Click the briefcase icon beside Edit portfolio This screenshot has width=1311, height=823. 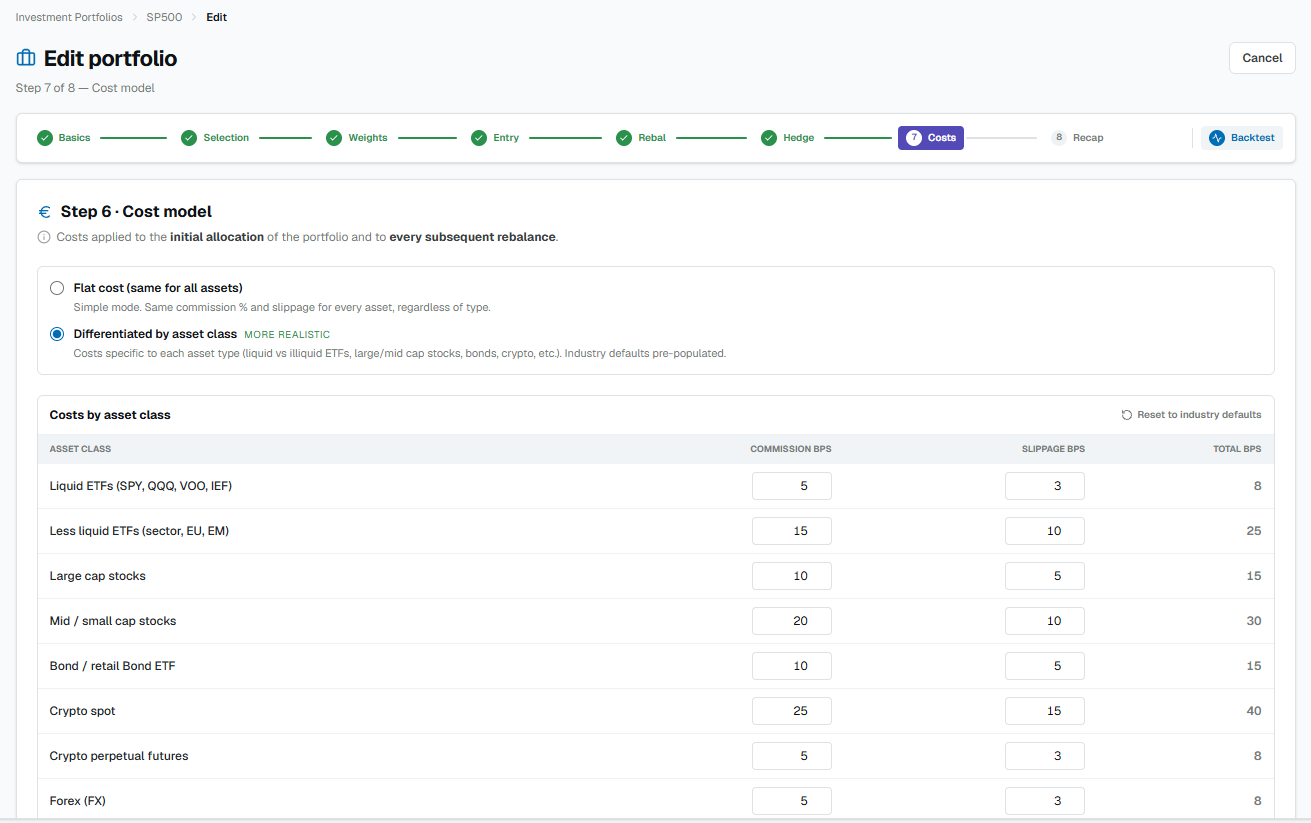[x=26, y=58]
